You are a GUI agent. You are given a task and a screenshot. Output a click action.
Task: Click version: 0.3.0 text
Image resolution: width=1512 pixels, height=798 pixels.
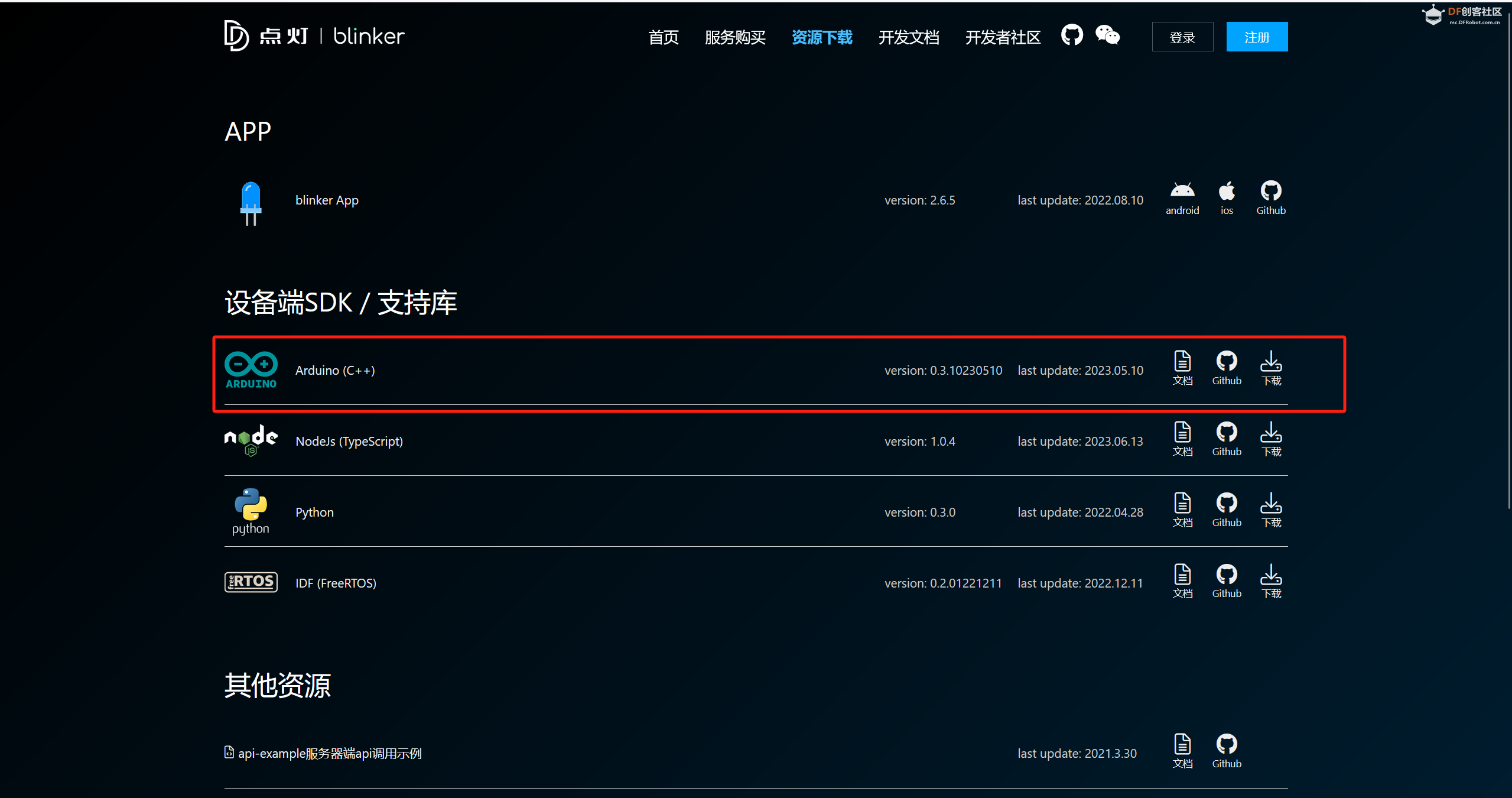[x=919, y=512]
